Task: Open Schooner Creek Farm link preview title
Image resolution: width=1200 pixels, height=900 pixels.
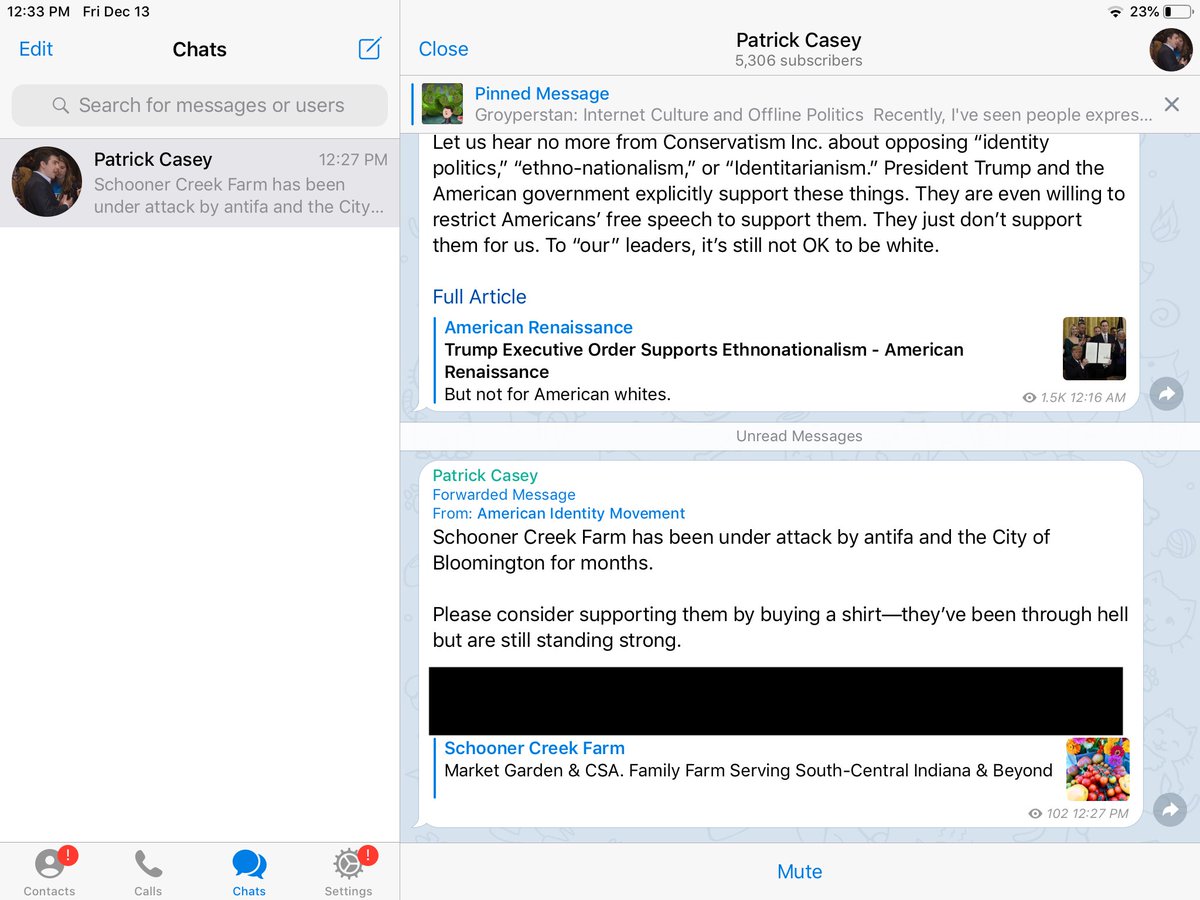Action: tap(534, 748)
